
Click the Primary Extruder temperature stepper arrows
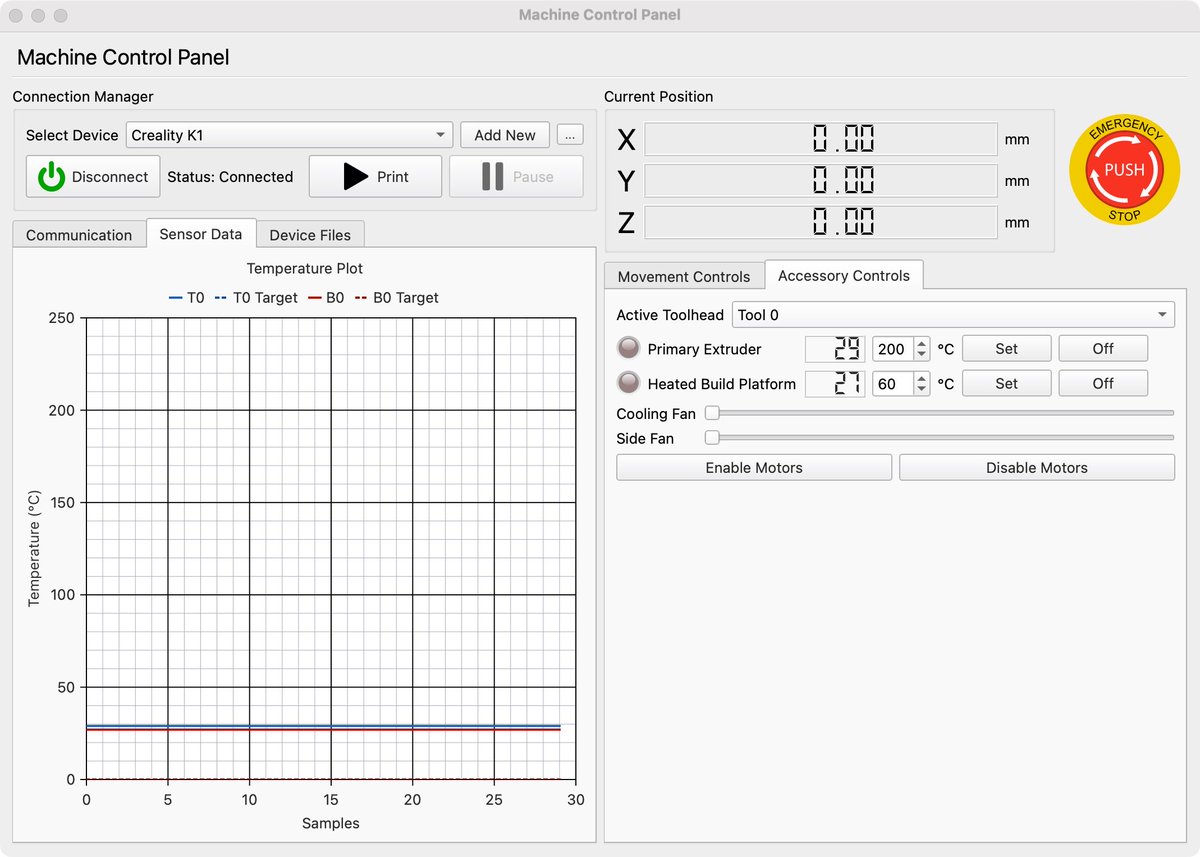click(922, 349)
